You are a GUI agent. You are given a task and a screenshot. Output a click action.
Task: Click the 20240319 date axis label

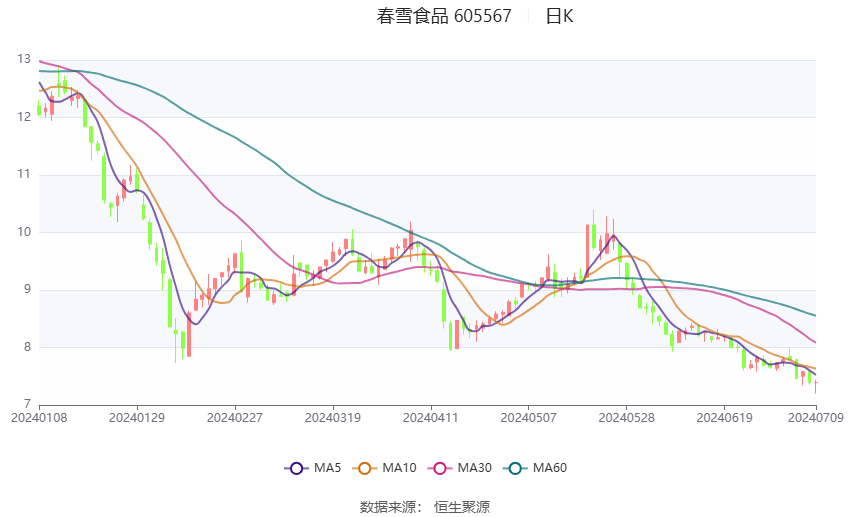click(x=333, y=418)
